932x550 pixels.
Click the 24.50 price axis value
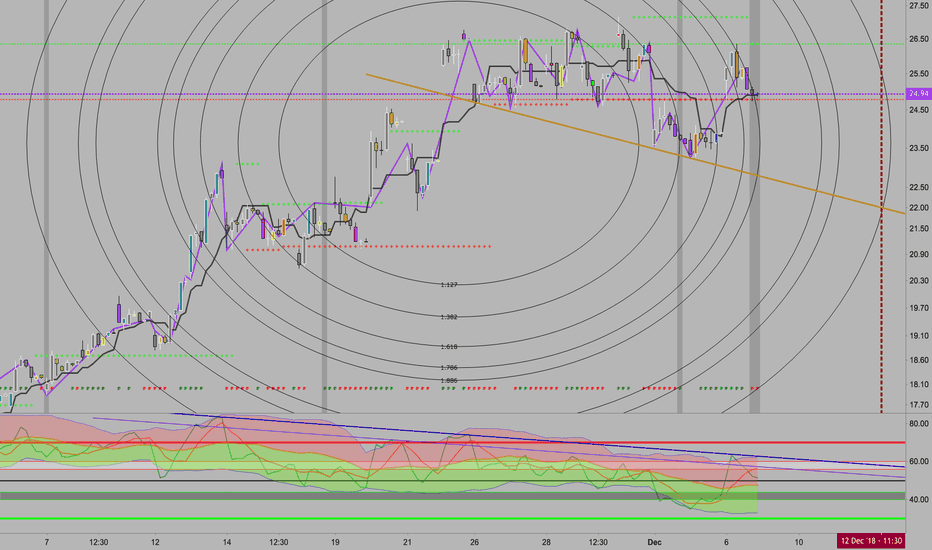click(918, 110)
